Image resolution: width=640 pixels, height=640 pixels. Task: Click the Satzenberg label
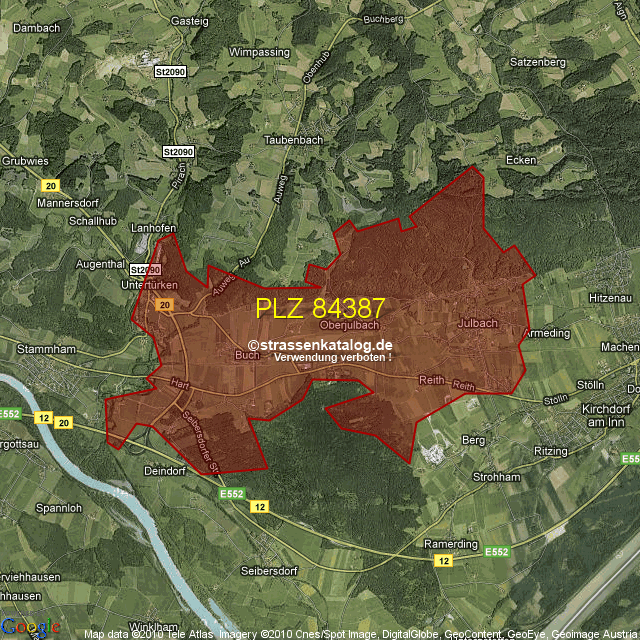coord(539,61)
